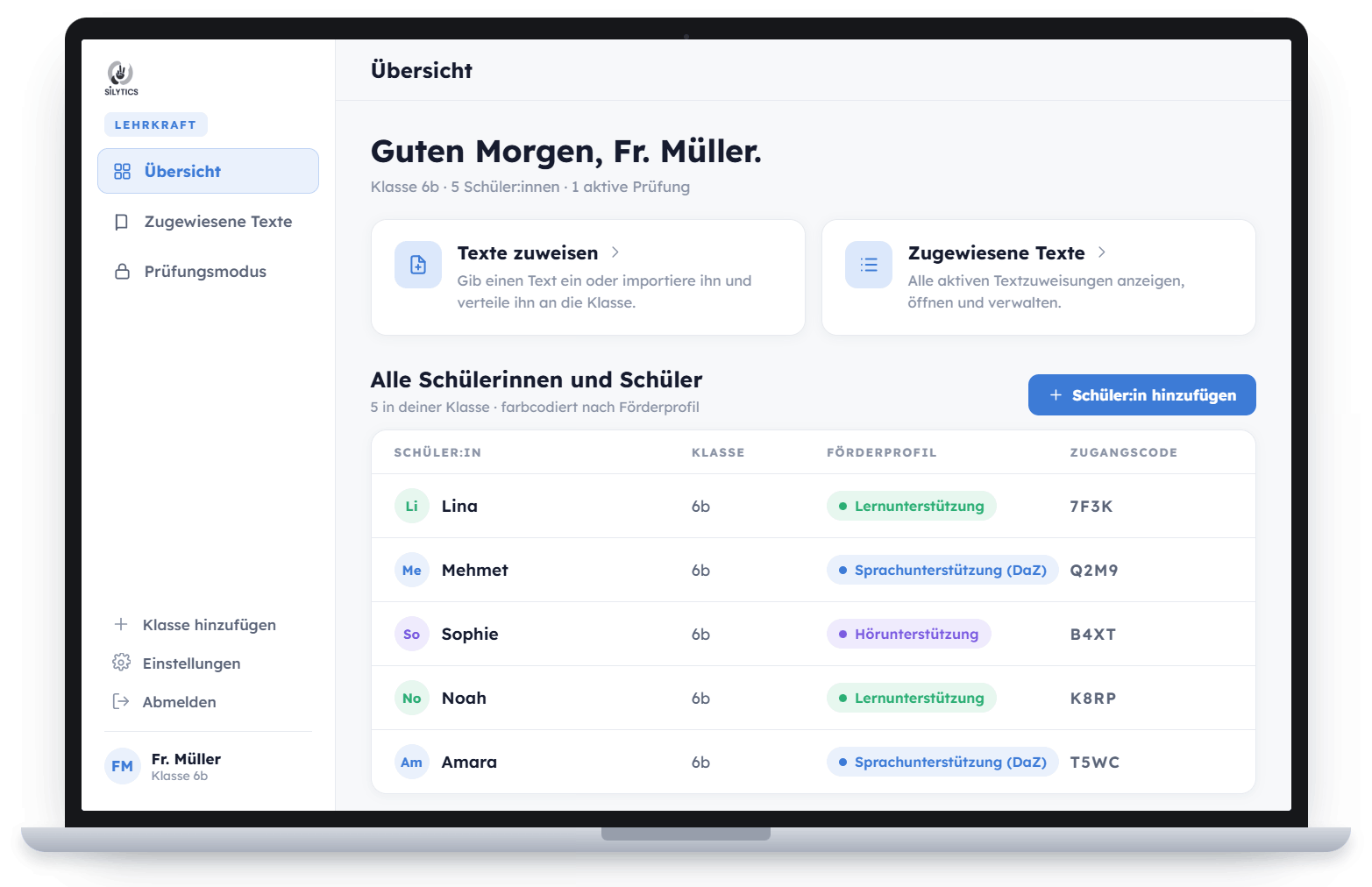Click the bookmark icon beside Zugewiesene Texte
The width and height of the screenshot is (1372, 887).
[122, 222]
